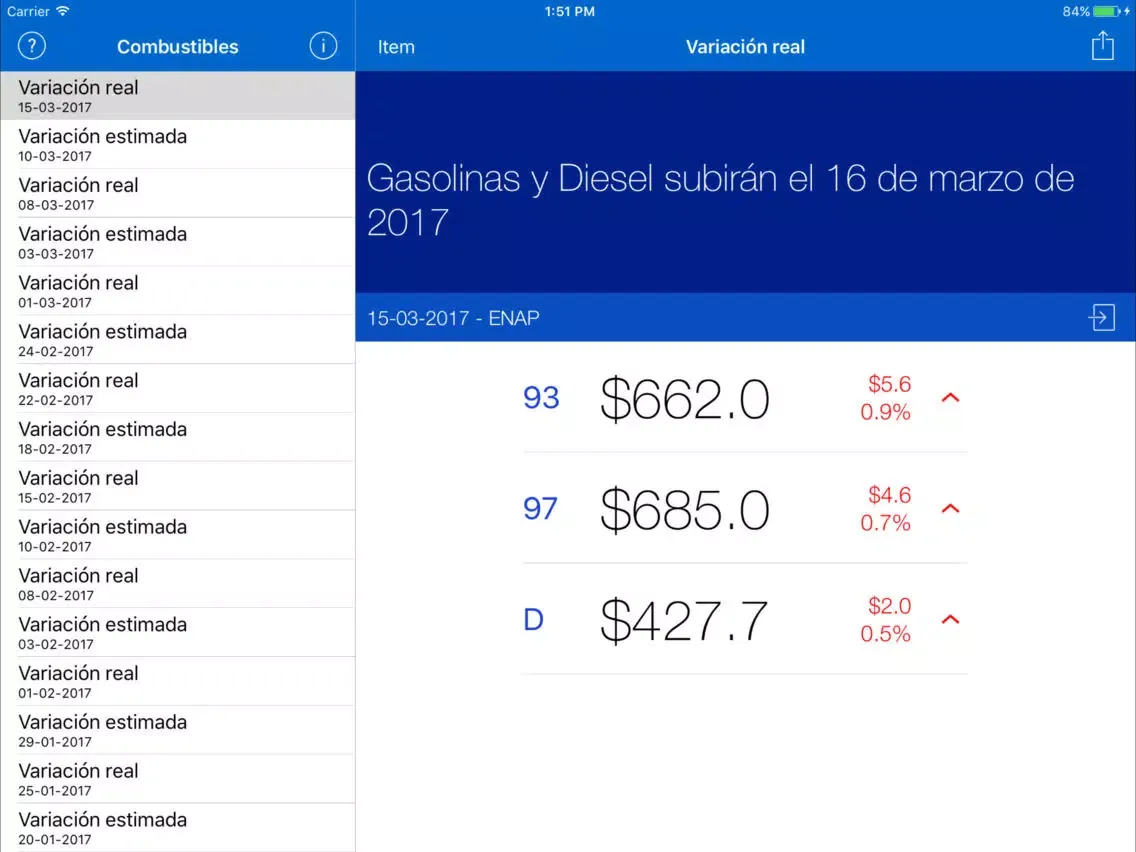Open Variación real 08-03-2017
Viewport: 1136px width, 852px height.
click(x=178, y=193)
